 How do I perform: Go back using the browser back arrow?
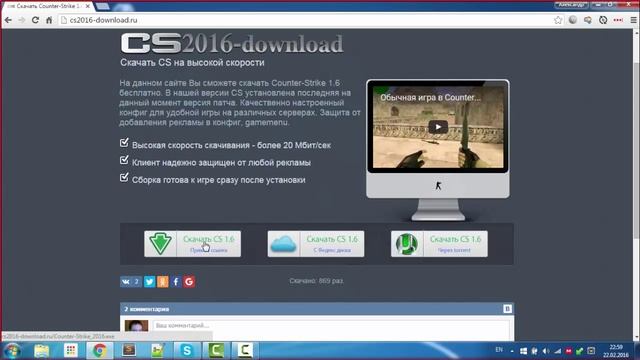[8, 20]
